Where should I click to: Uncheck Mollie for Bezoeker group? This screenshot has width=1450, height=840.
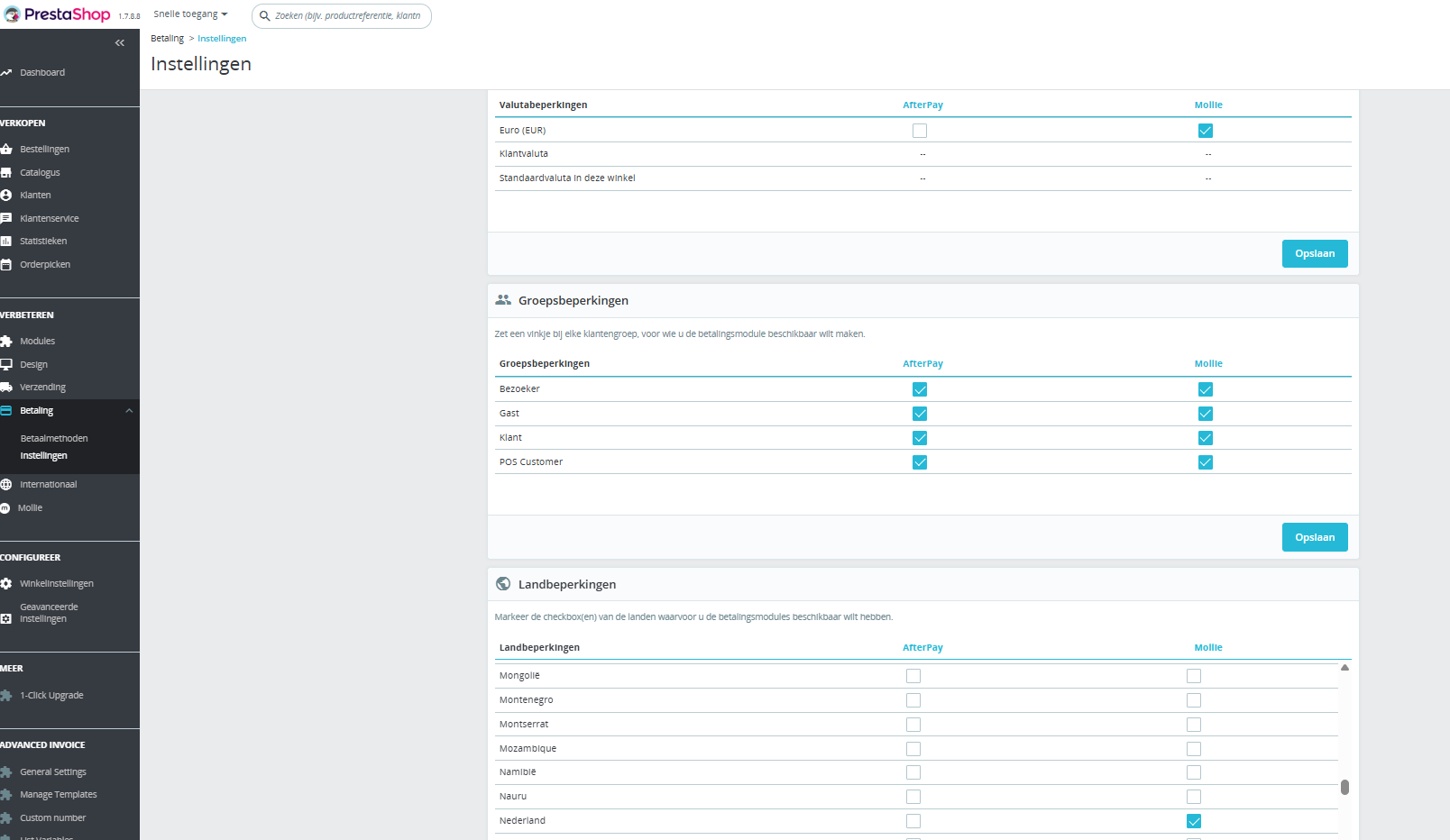click(1206, 389)
